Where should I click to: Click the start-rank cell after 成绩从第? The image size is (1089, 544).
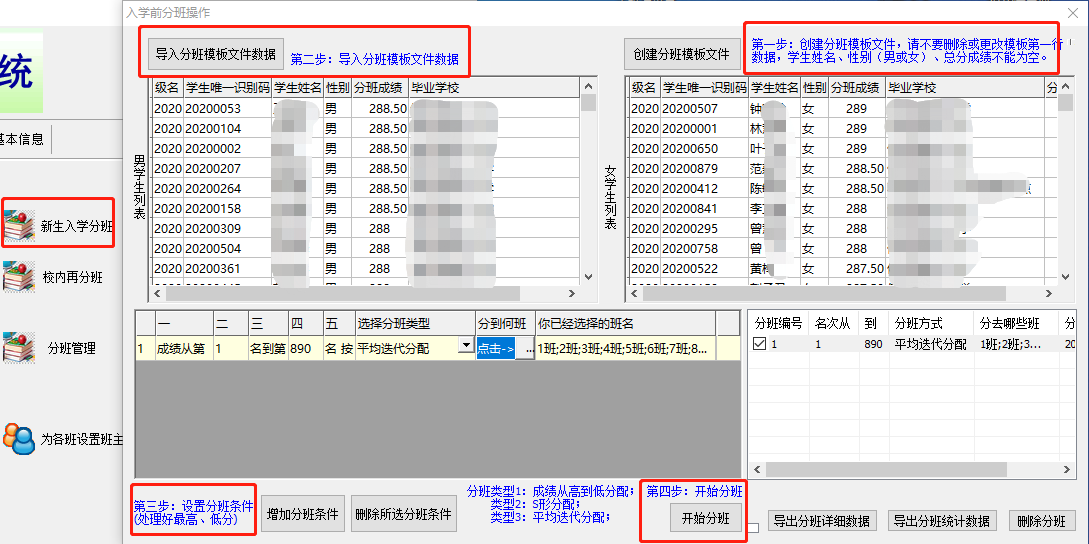click(231, 349)
